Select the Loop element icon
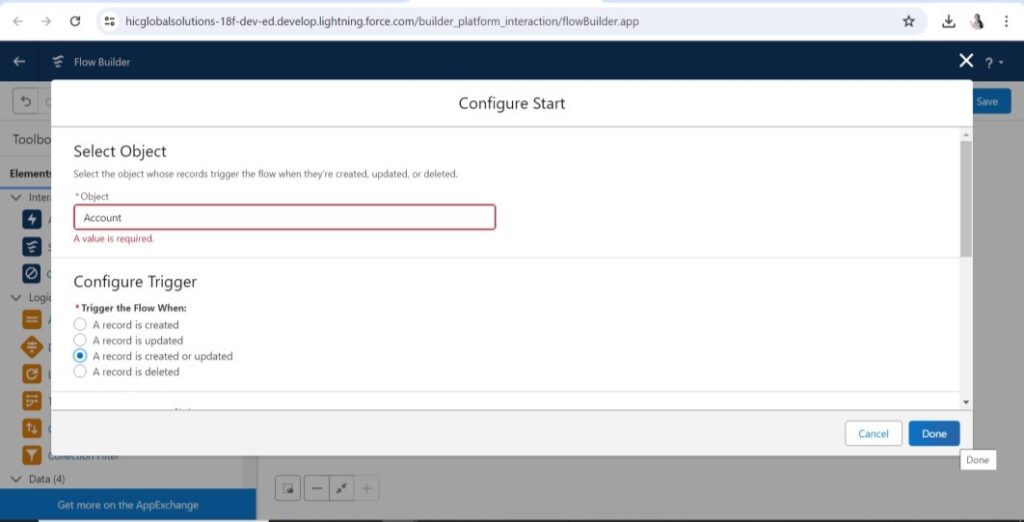 [31, 374]
